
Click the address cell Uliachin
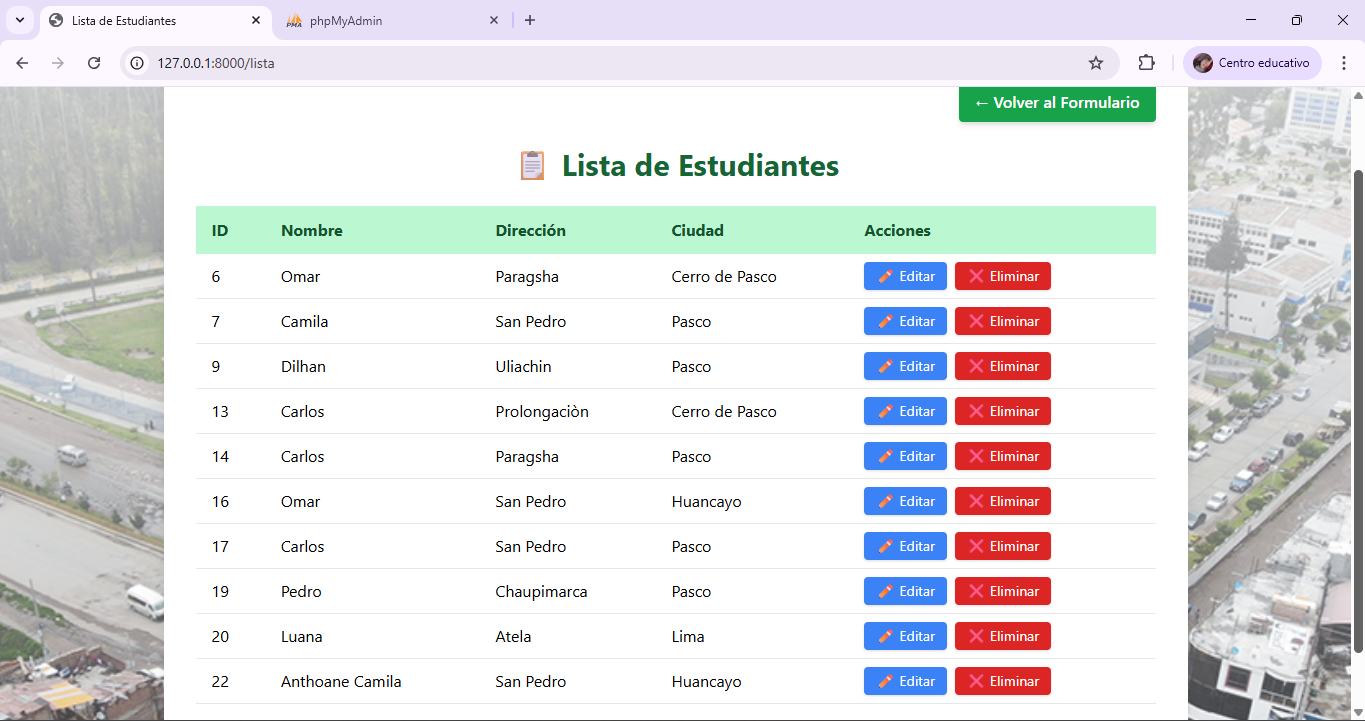[x=524, y=366]
